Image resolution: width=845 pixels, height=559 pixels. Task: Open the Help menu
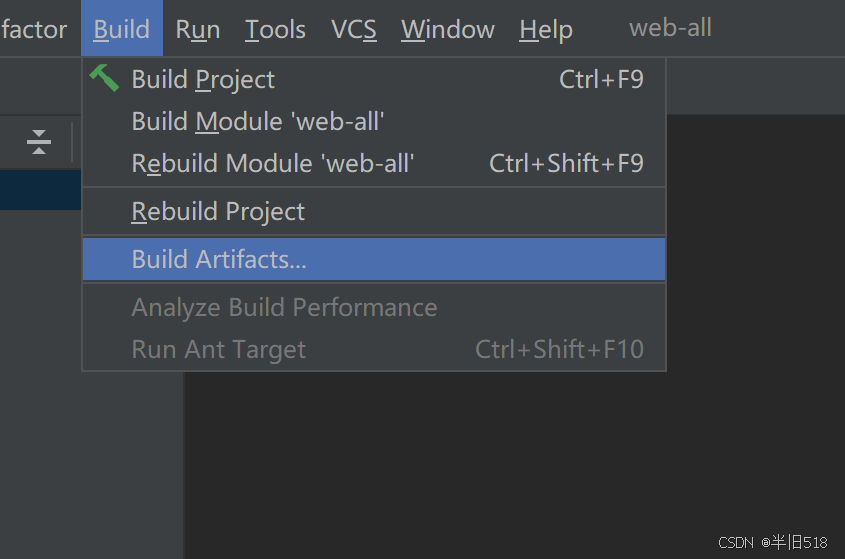click(x=546, y=29)
